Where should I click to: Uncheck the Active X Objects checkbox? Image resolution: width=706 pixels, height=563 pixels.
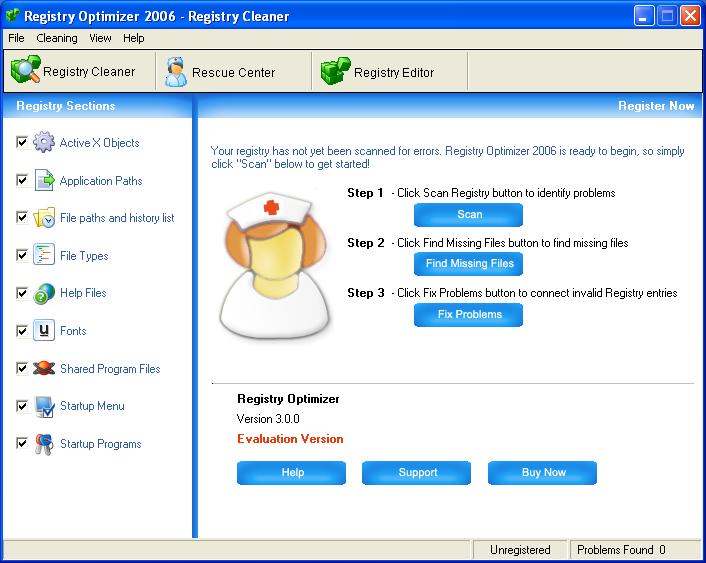point(22,143)
